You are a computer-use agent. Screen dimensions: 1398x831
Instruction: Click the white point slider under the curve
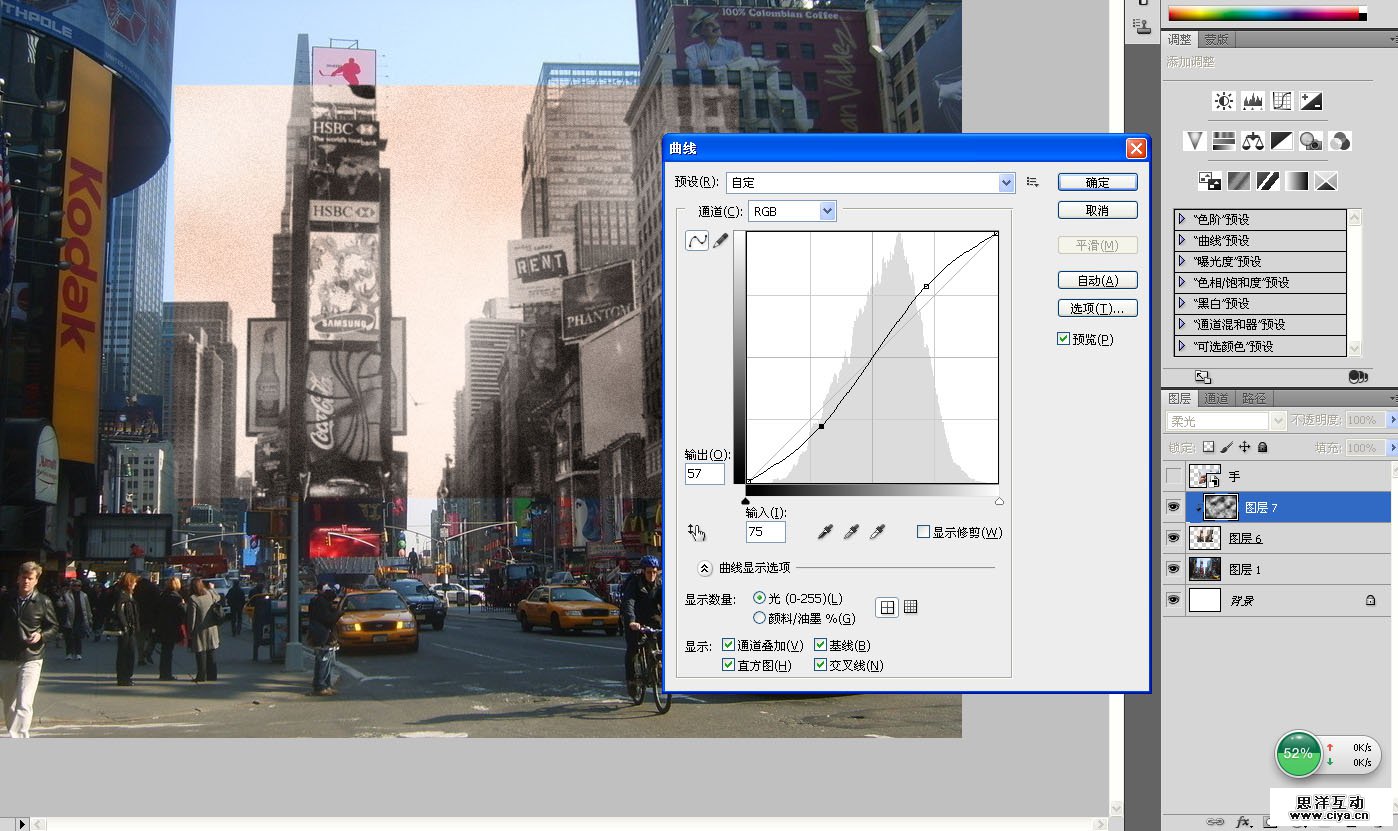pyautogui.click(x=999, y=501)
